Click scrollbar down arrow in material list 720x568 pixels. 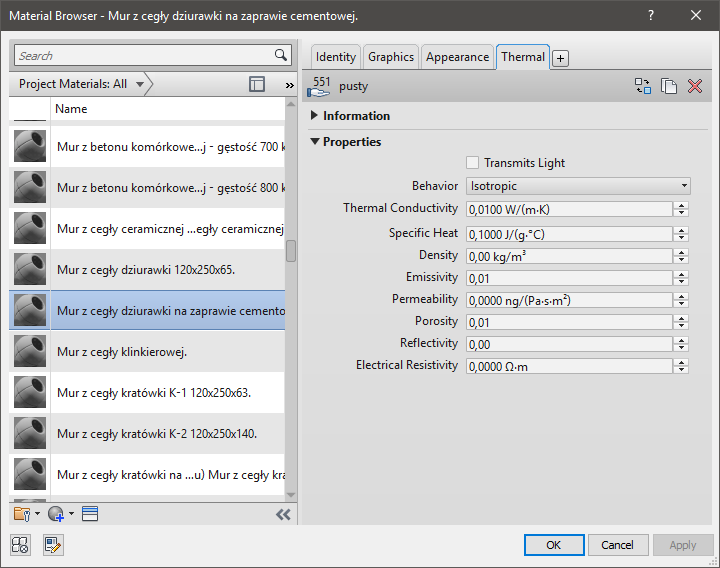pos(291,495)
